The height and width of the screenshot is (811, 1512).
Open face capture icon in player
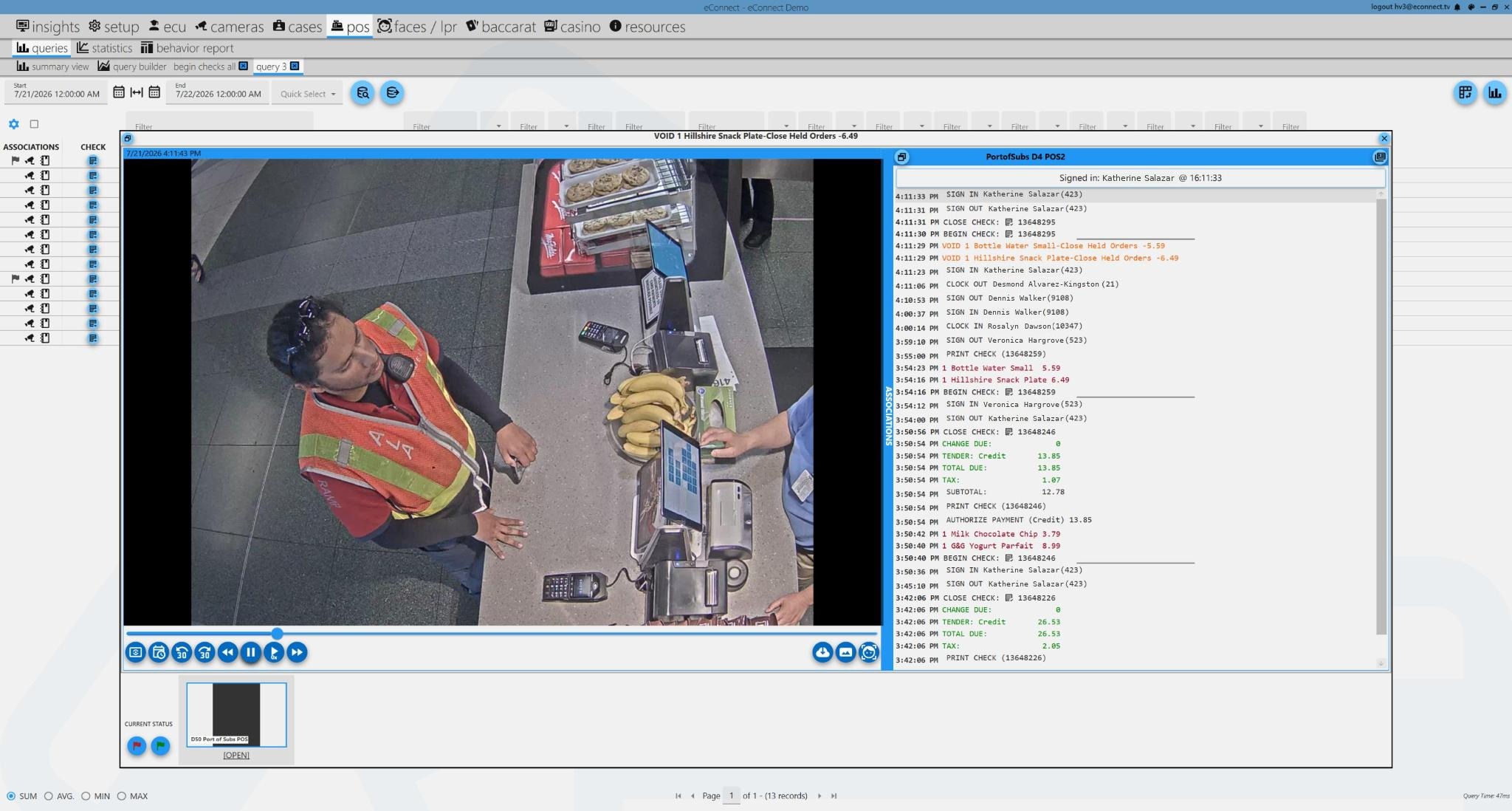(869, 652)
